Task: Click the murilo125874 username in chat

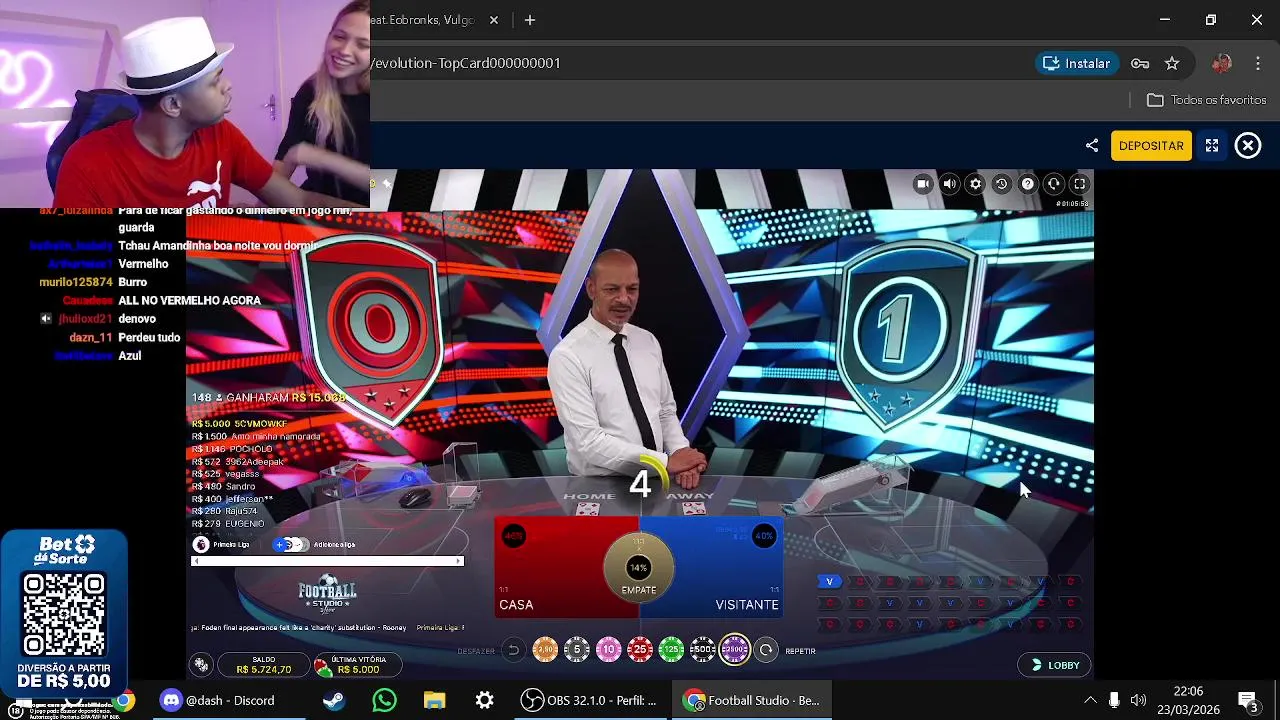Action: click(76, 282)
